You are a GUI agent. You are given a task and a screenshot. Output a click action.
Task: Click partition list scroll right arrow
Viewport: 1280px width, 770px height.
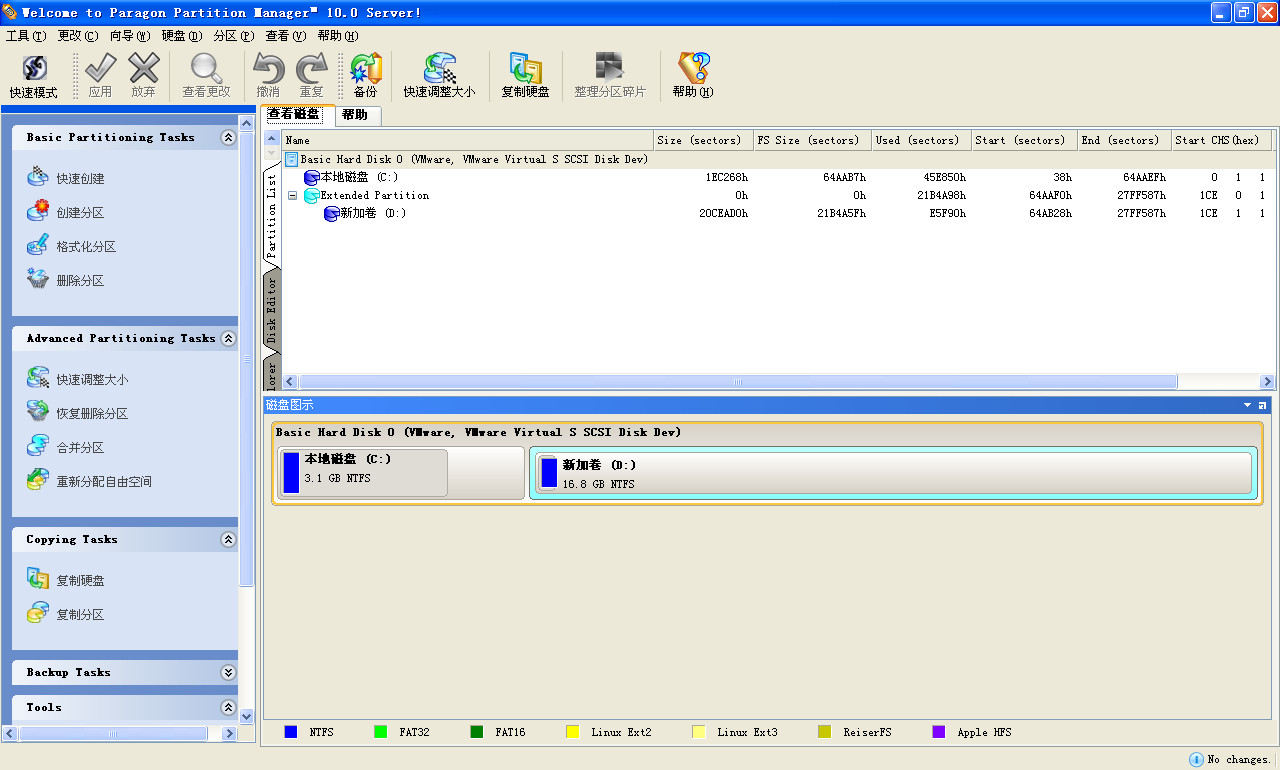click(x=1268, y=382)
